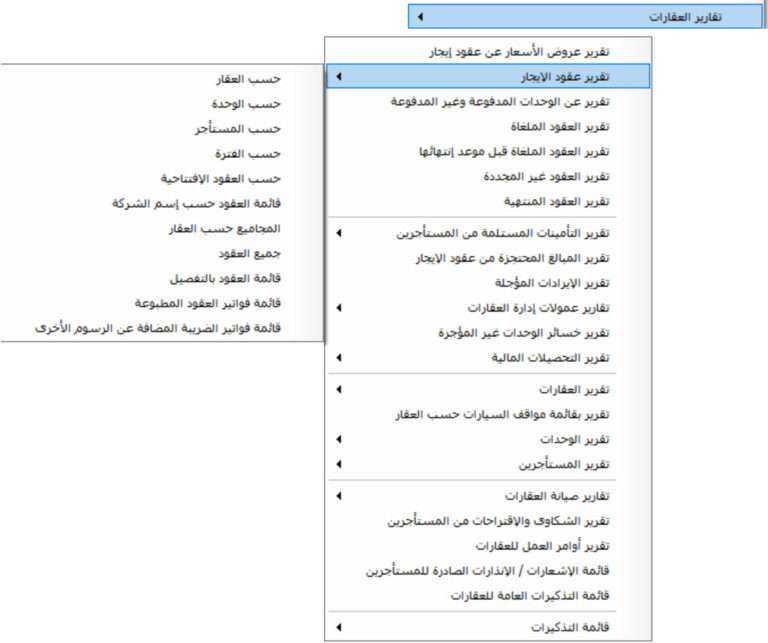Select تقرير الشكاوى والإقتراحات من المستأجرين
Image resolution: width=768 pixels, height=643 pixels.
pos(488,521)
